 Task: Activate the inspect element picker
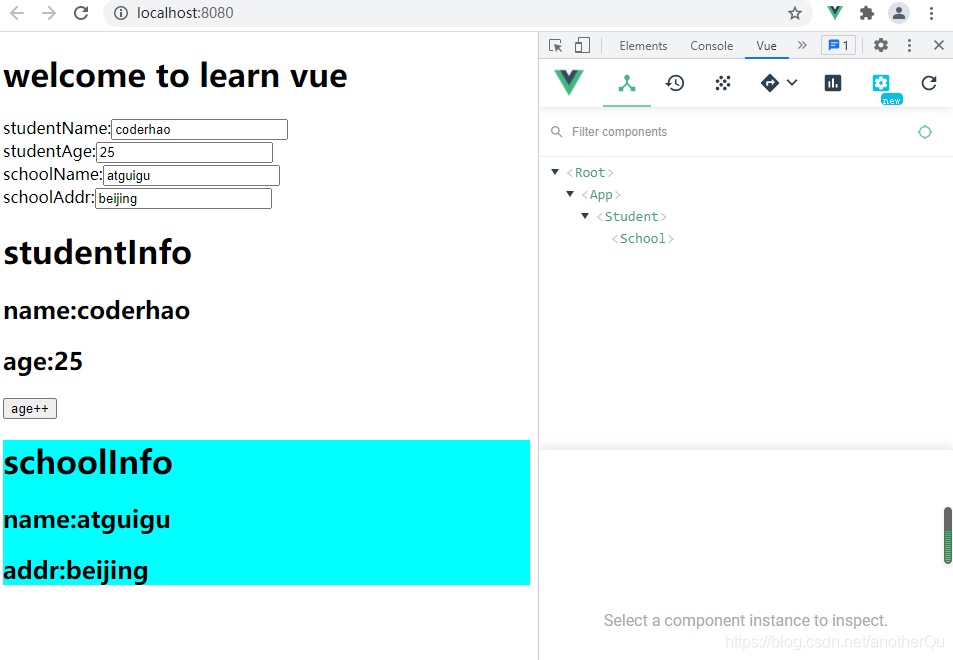[x=556, y=46]
